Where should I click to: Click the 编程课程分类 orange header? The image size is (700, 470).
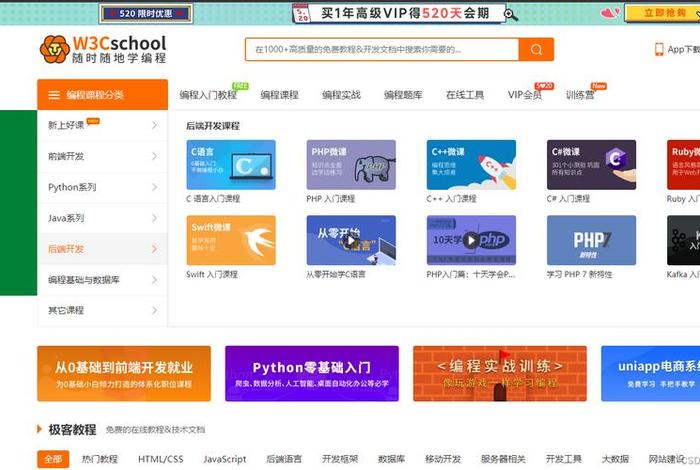[x=103, y=95]
